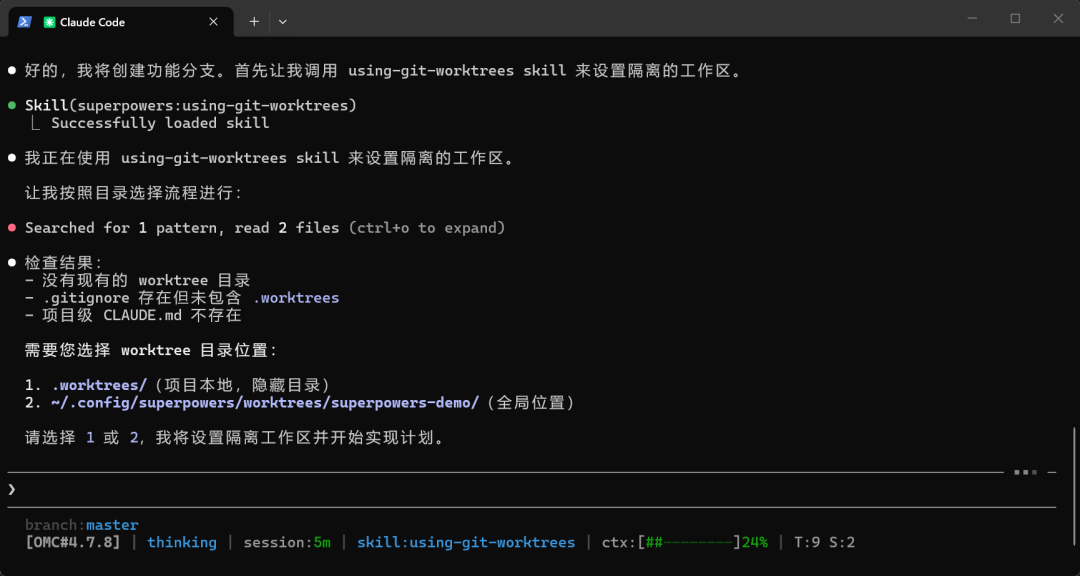Select the Claude Code tab
Viewport: 1080px width, 576px height.
point(121,22)
